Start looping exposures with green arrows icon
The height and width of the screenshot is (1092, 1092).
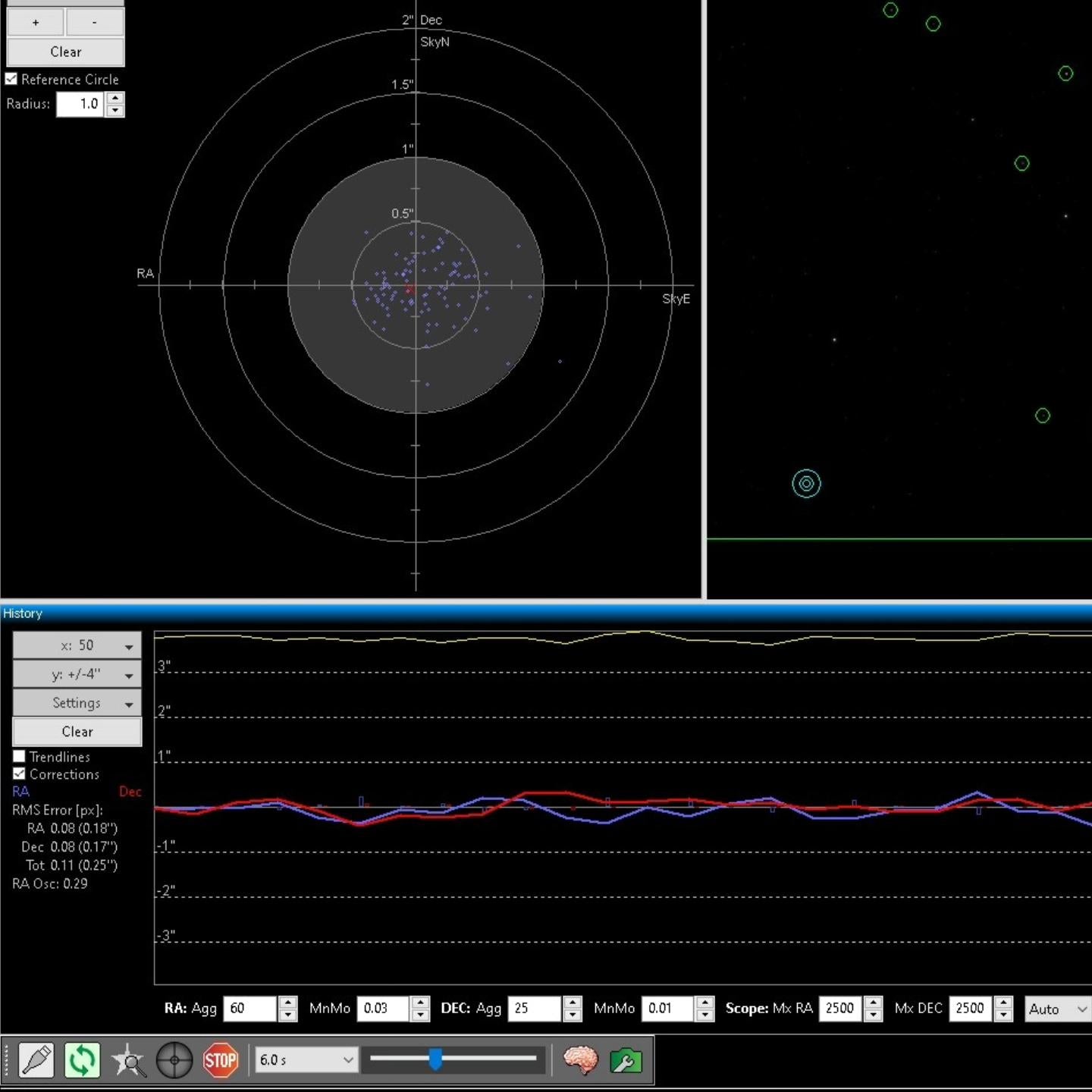tap(82, 1059)
